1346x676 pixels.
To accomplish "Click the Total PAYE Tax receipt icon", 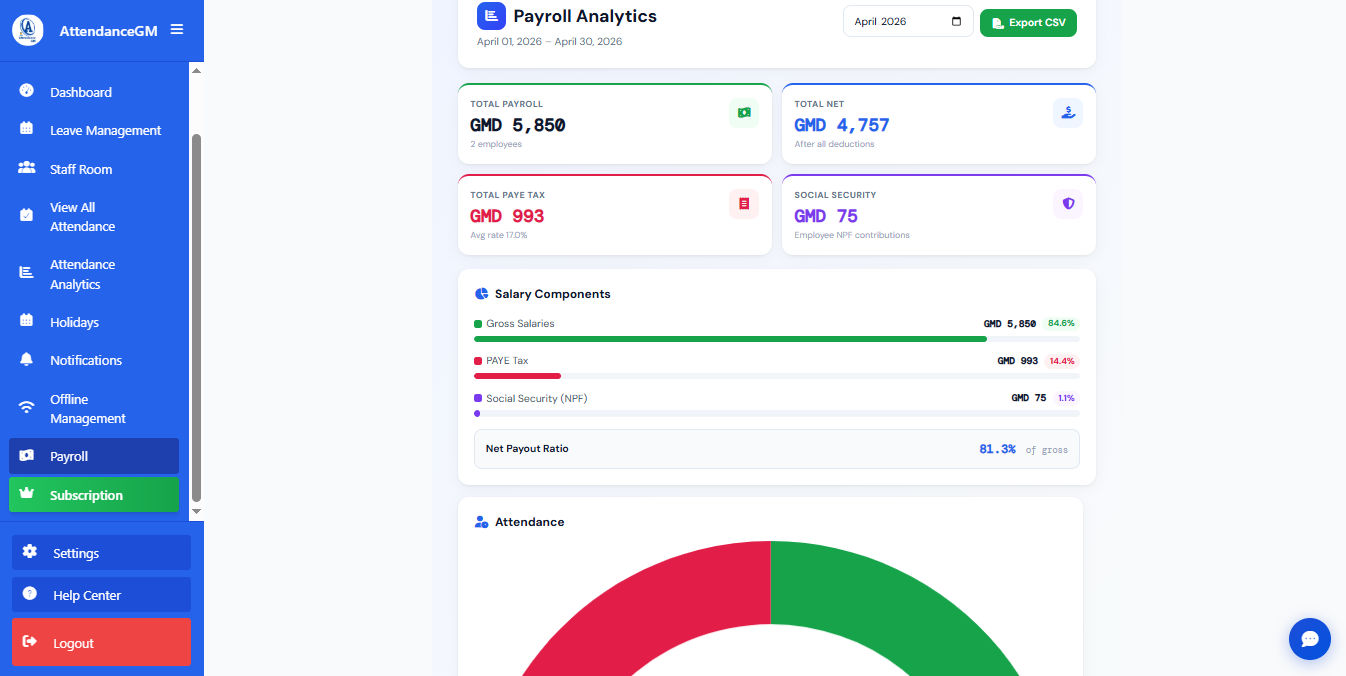I will point(744,204).
